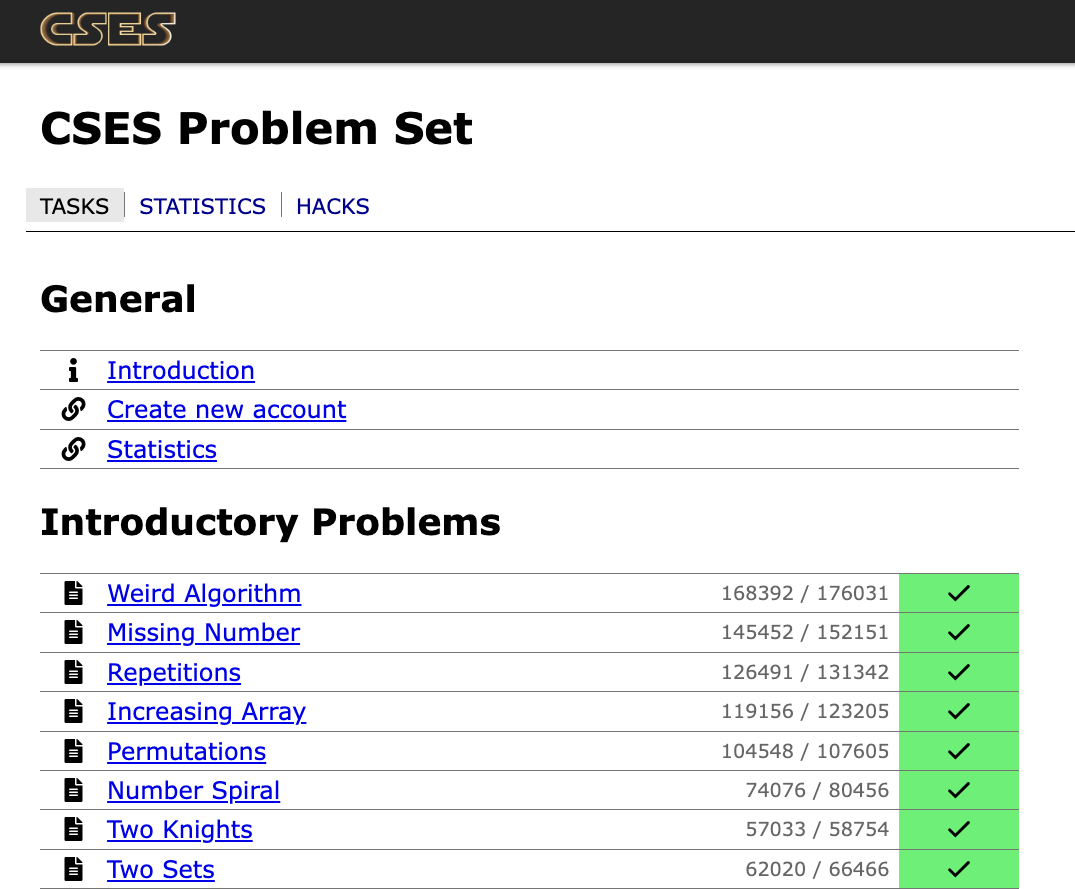The height and width of the screenshot is (889, 1075).
Task: Click the document icon beside Repetitions
Action: tap(73, 672)
